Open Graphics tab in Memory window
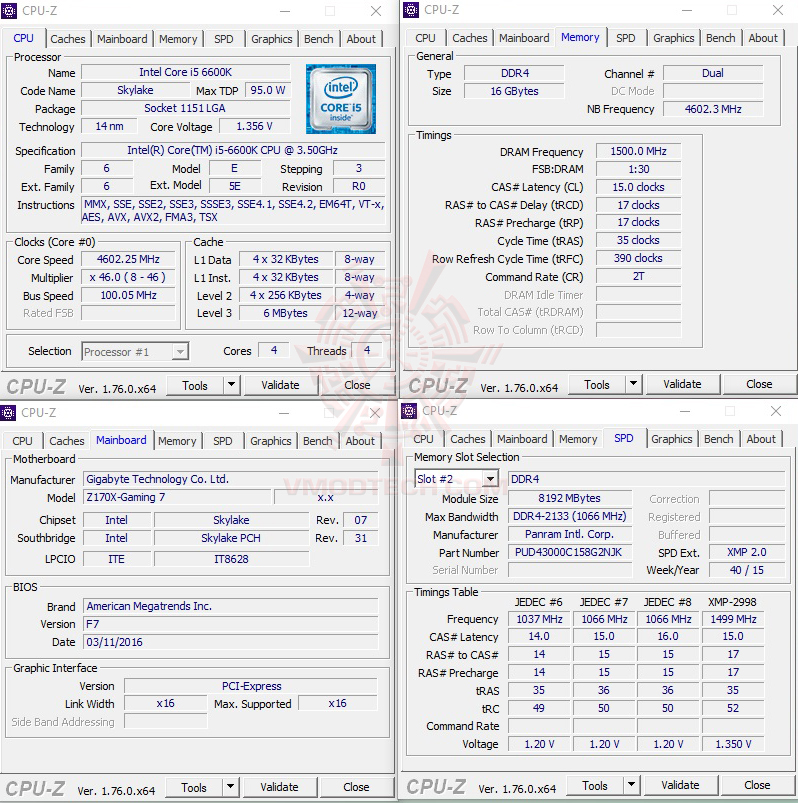This screenshot has width=798, height=803. [674, 38]
